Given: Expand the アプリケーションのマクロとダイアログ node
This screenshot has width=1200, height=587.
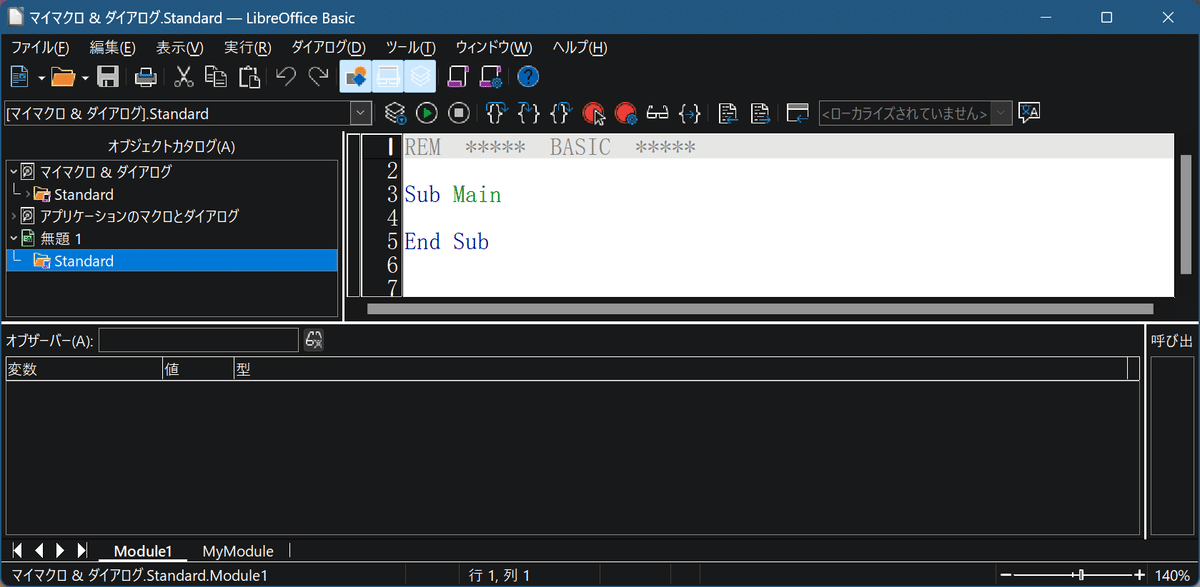Looking at the screenshot, I should click(14, 216).
